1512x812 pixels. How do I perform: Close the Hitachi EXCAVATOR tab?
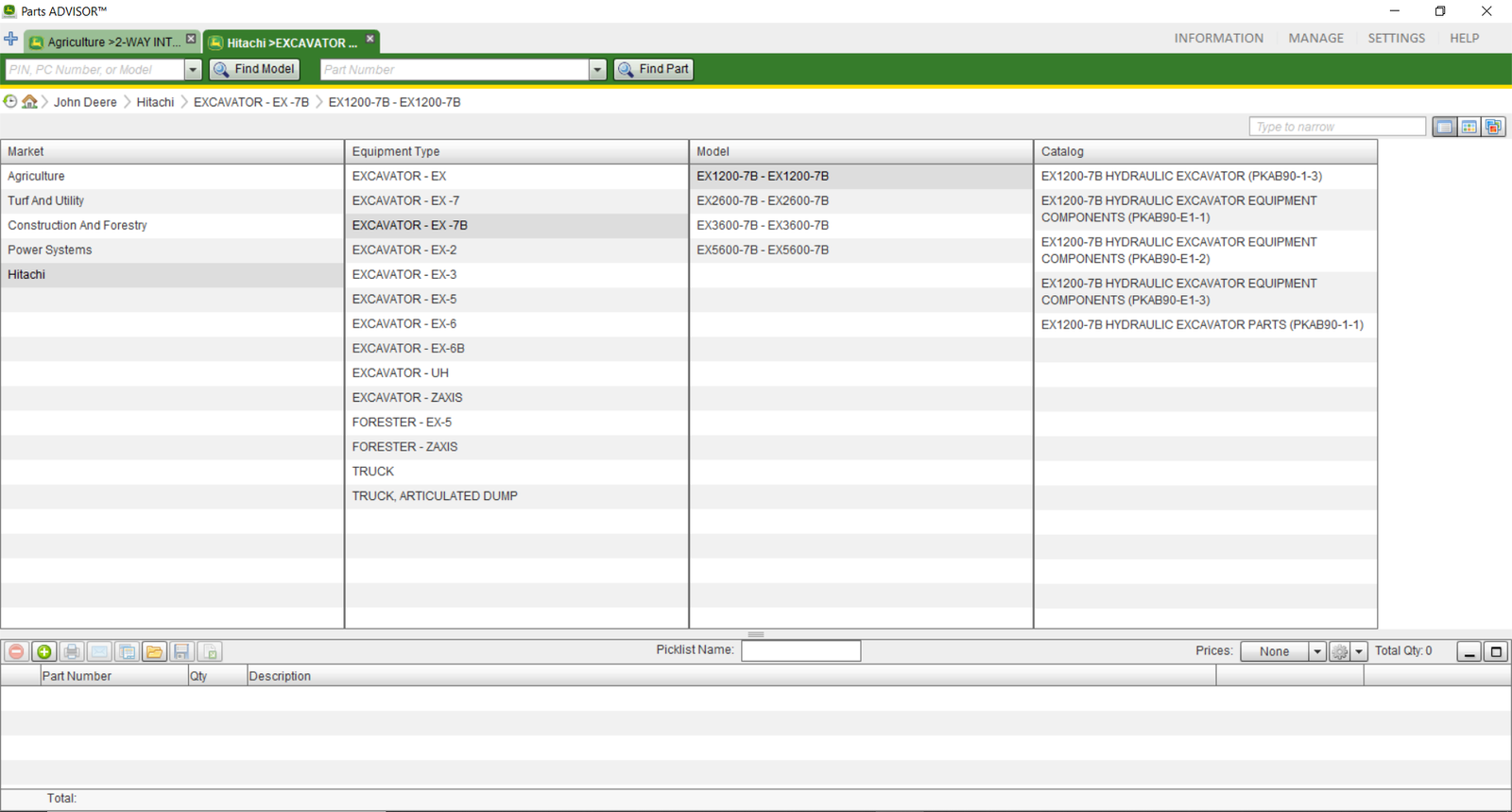(x=370, y=39)
